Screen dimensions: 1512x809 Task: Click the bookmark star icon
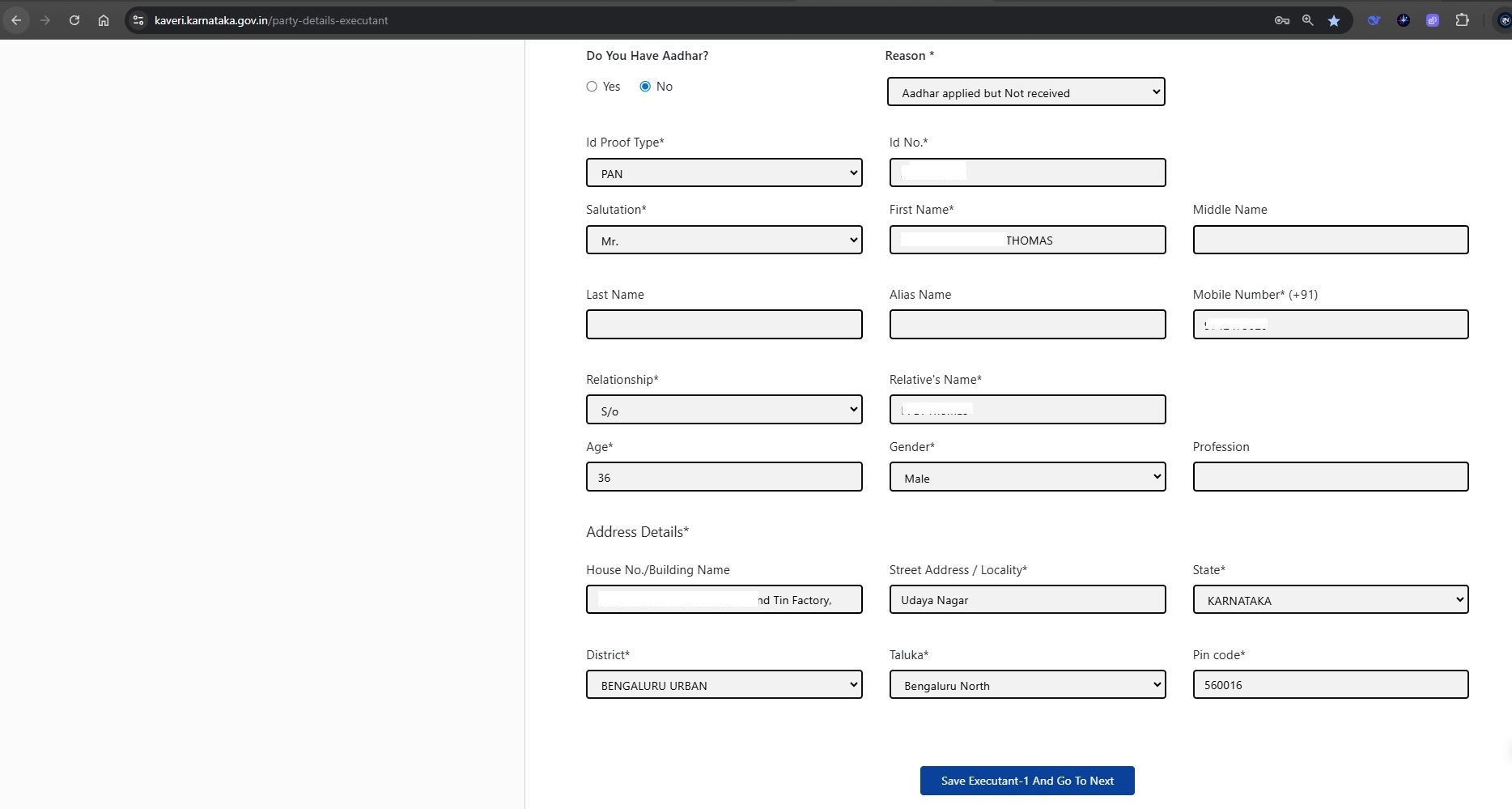[1334, 20]
